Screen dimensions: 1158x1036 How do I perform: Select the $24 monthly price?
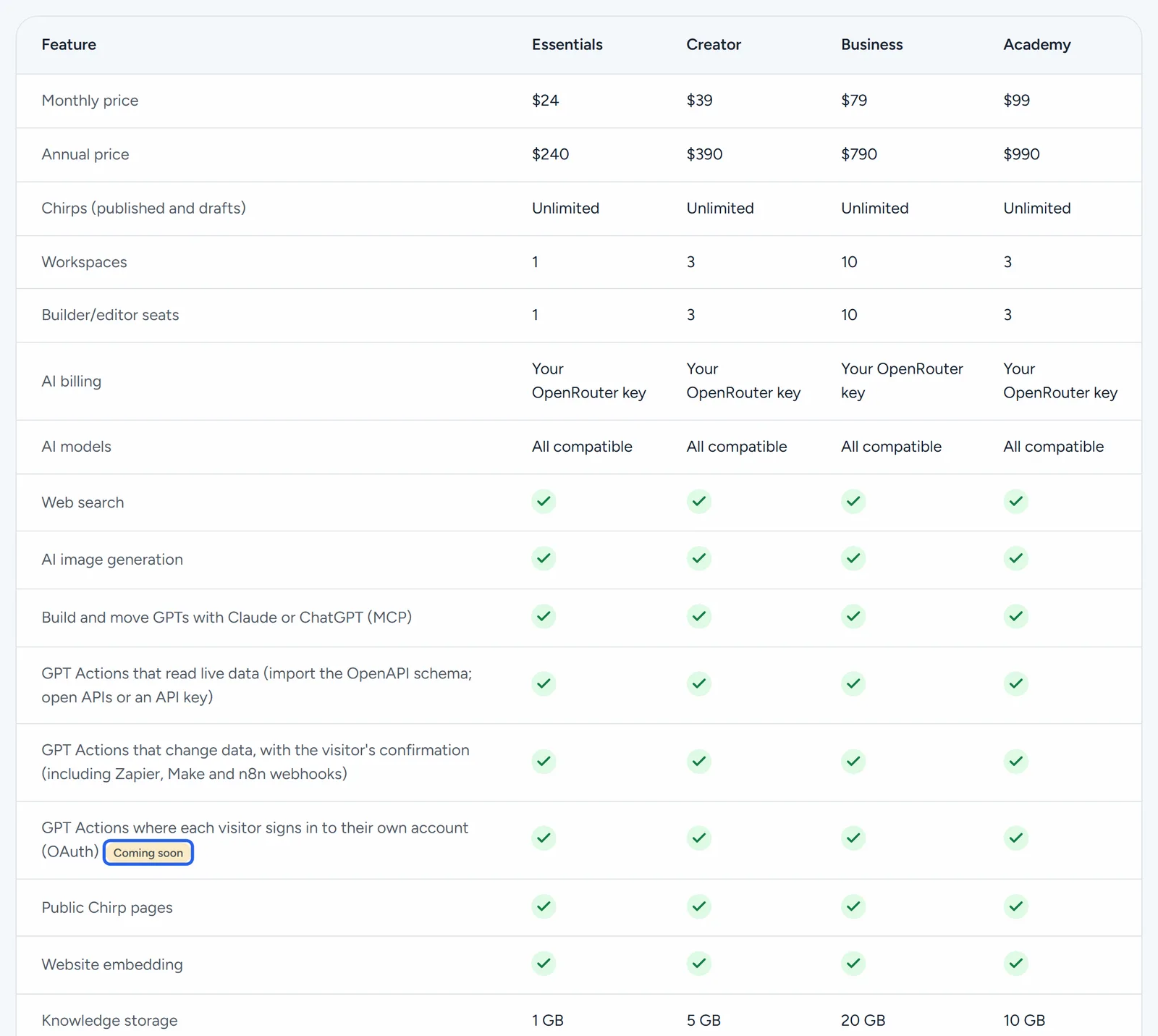pyautogui.click(x=545, y=101)
